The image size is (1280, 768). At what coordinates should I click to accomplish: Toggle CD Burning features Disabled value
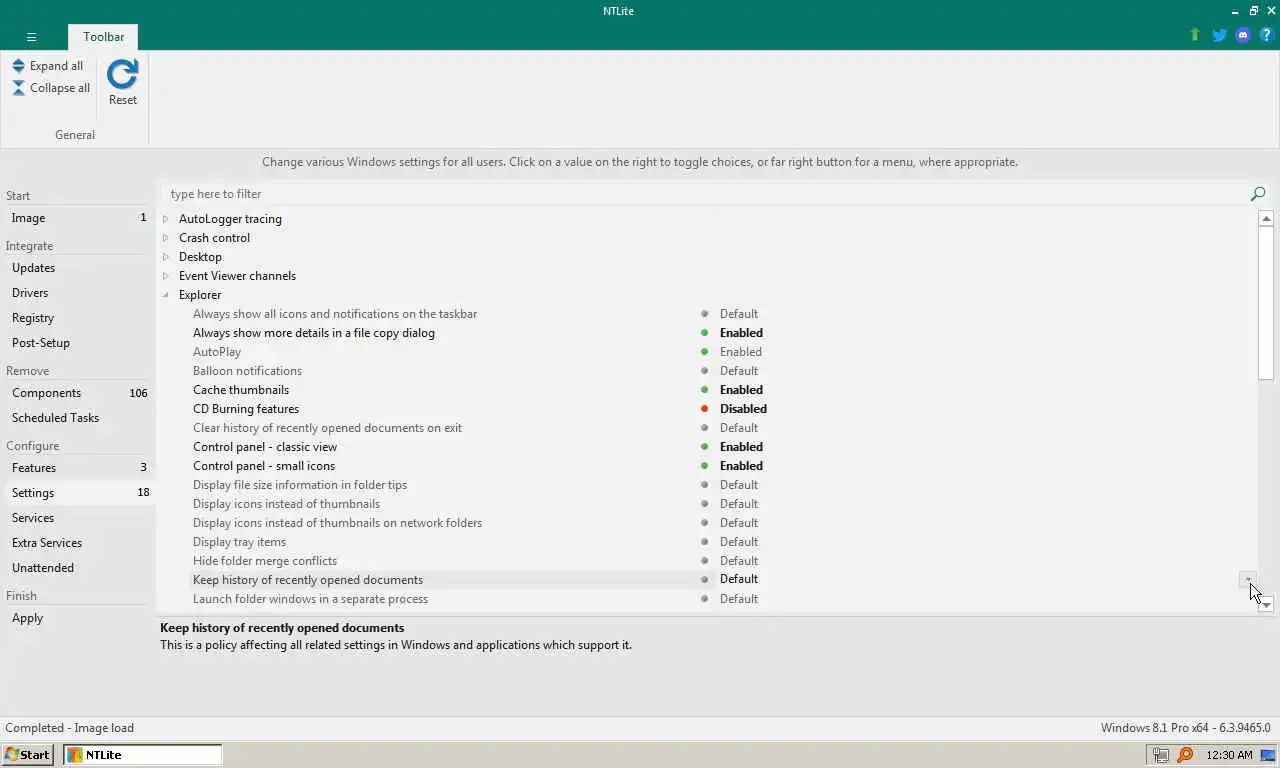click(x=743, y=409)
